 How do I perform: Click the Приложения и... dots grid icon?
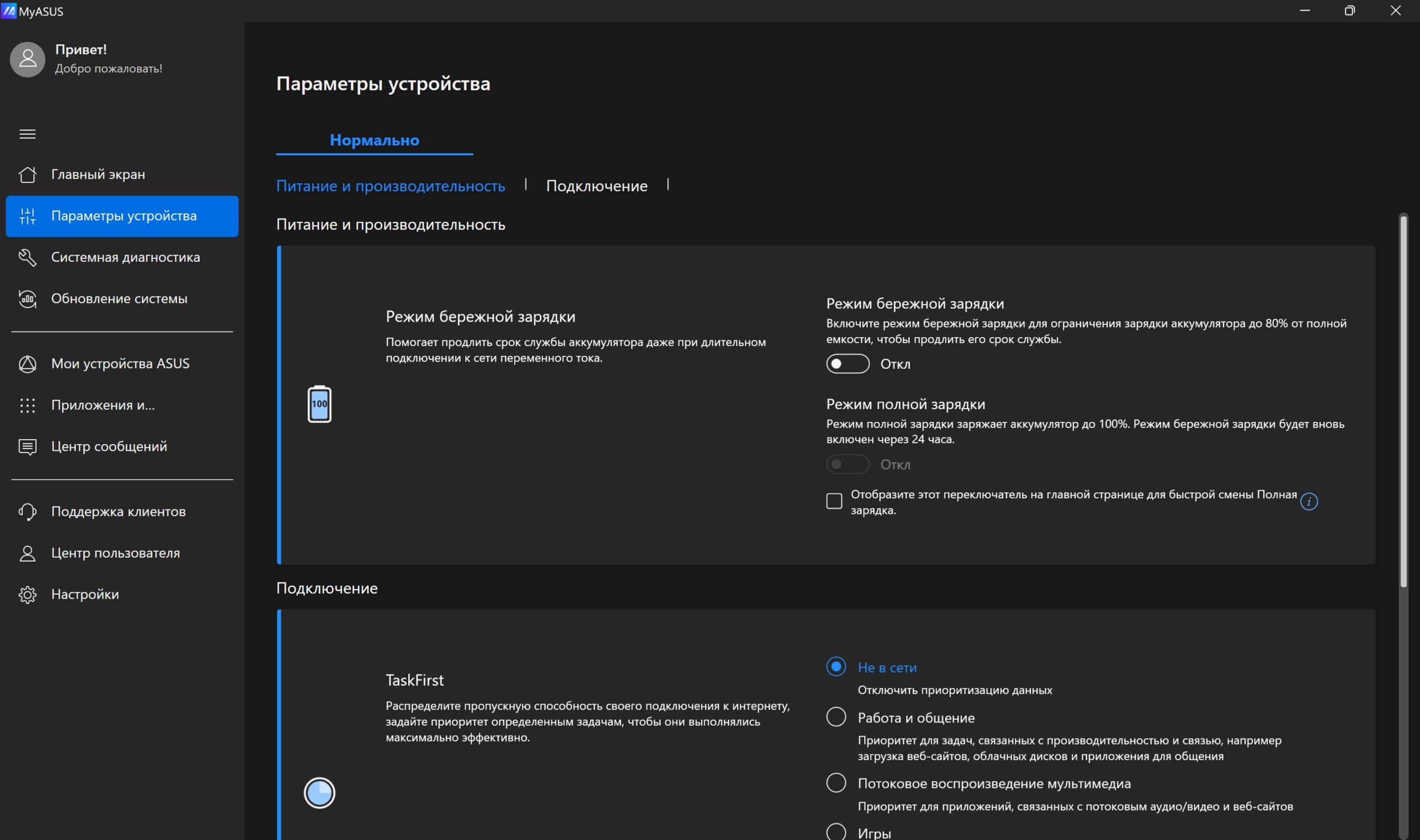pyautogui.click(x=27, y=405)
